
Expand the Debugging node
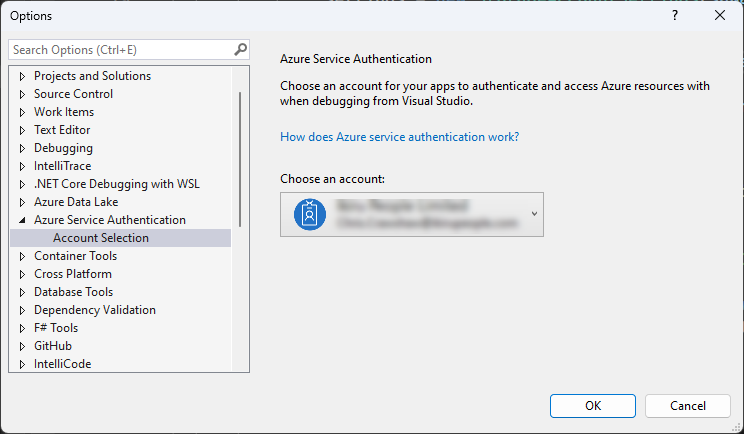(x=22, y=148)
